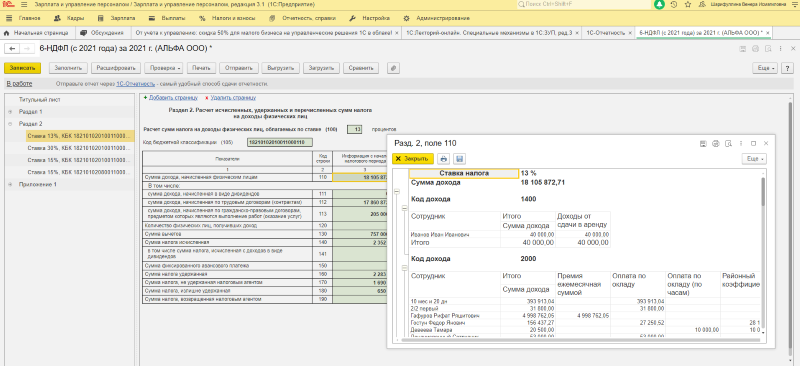Click the question mark help button

tap(787, 68)
